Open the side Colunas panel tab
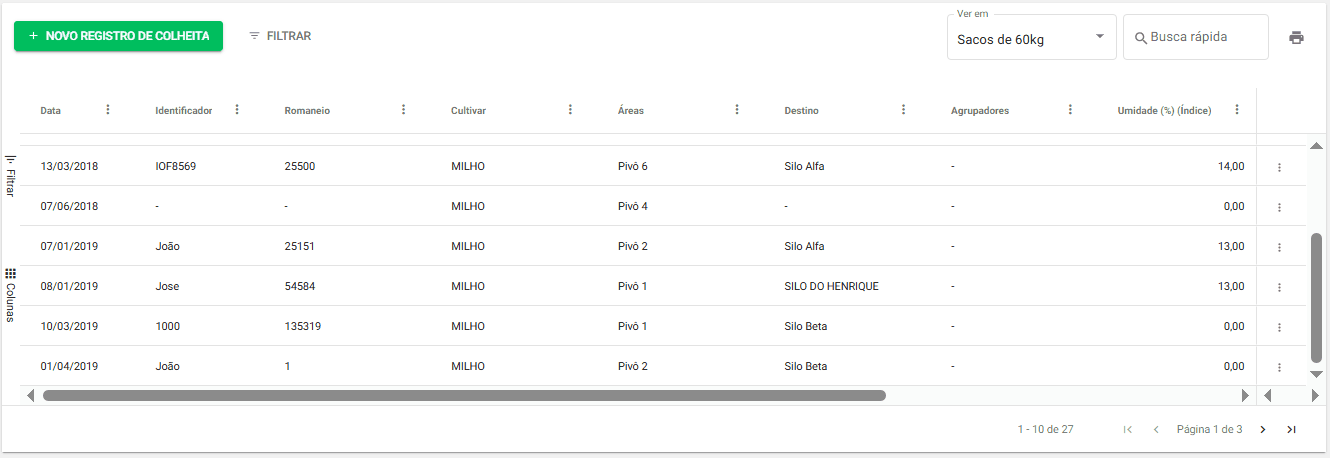 click(x=10, y=294)
